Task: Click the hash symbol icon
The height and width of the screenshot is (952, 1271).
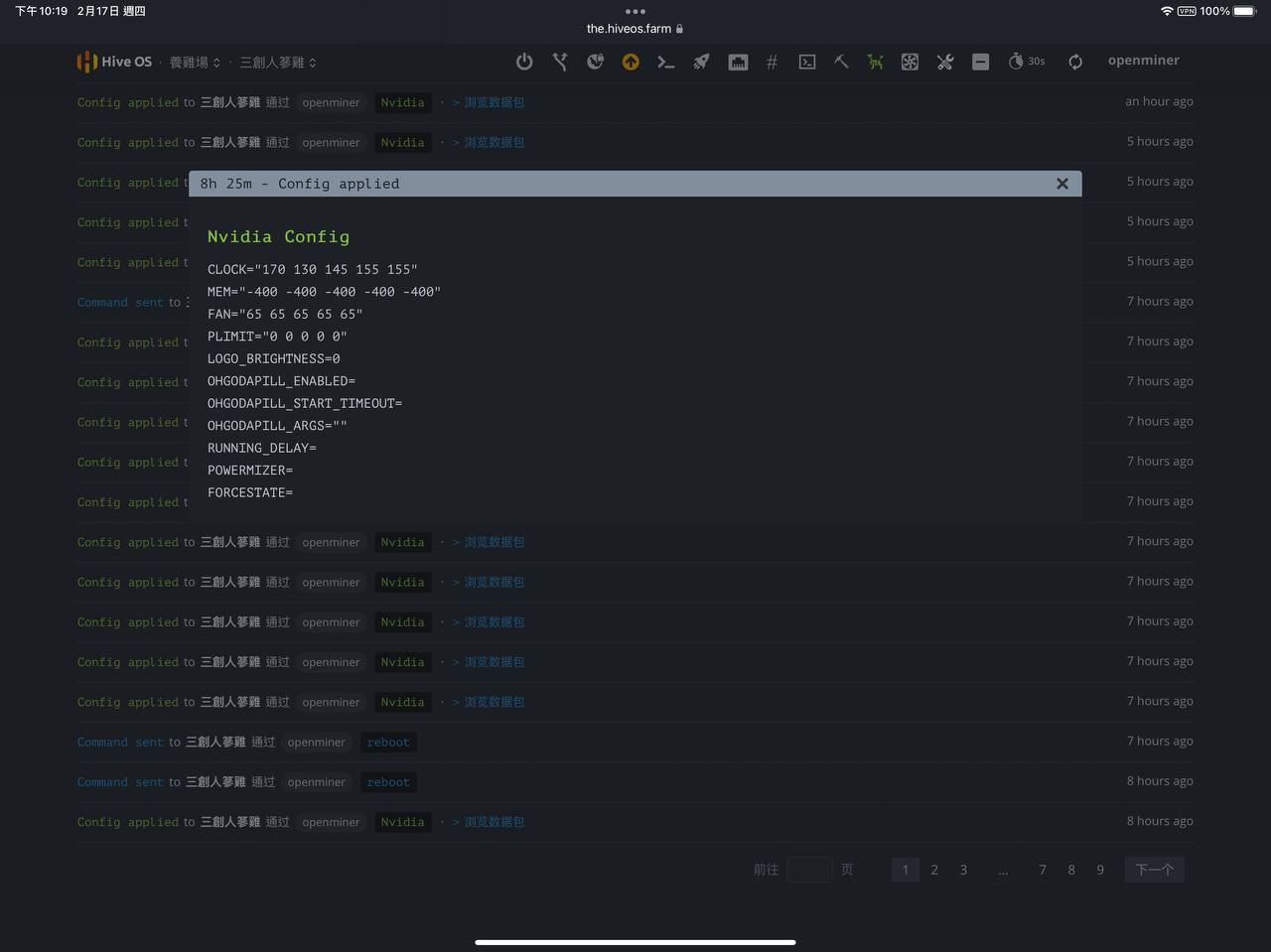Action: pos(772,62)
